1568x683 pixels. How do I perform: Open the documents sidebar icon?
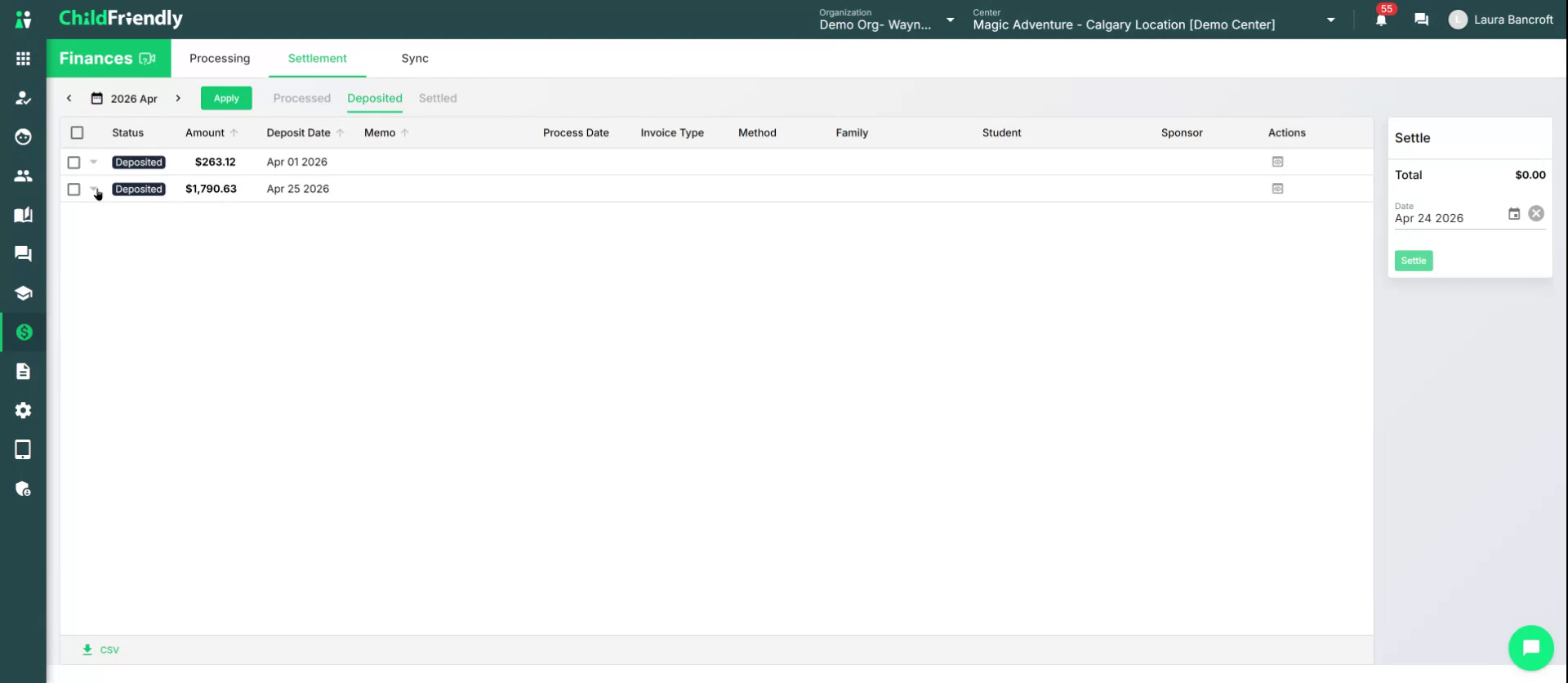coord(23,372)
